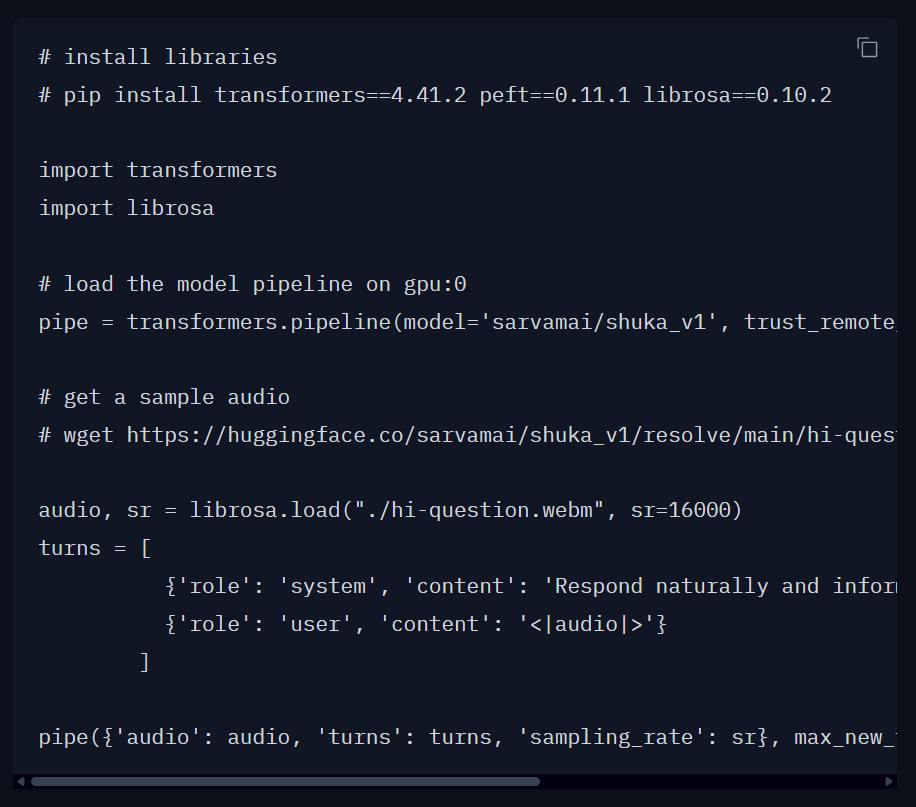Viewport: 916px width, 807px height.
Task: Click the pip install transformers==4.41.2 line
Action: tap(435, 95)
